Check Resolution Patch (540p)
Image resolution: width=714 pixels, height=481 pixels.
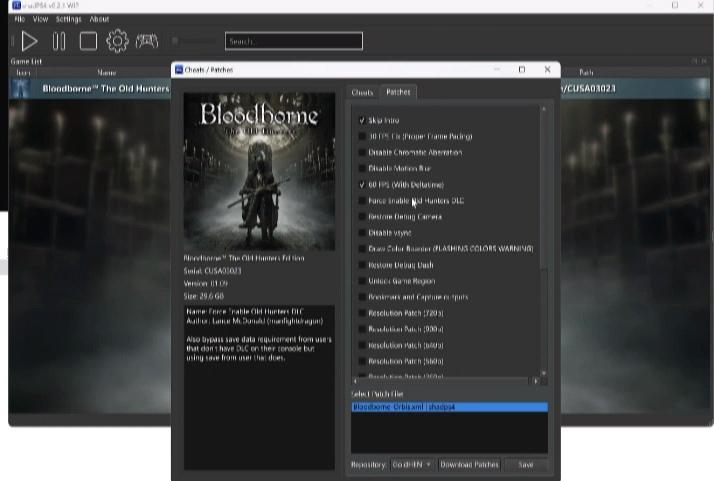362,345
